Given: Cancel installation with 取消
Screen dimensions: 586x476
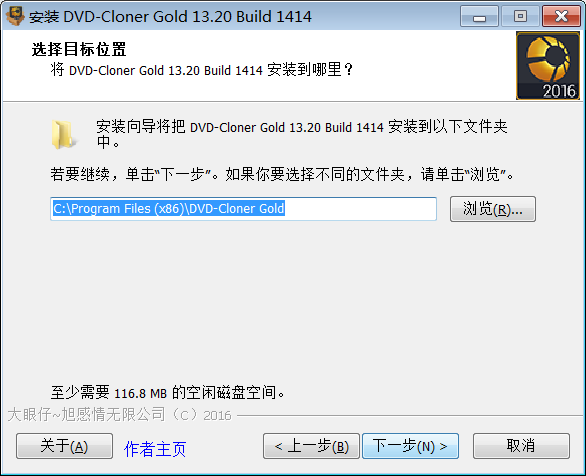Looking at the screenshot, I should (521, 446).
